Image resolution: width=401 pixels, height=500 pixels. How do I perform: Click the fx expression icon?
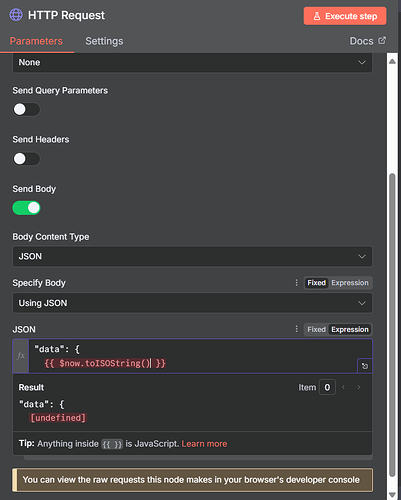[x=21, y=356]
